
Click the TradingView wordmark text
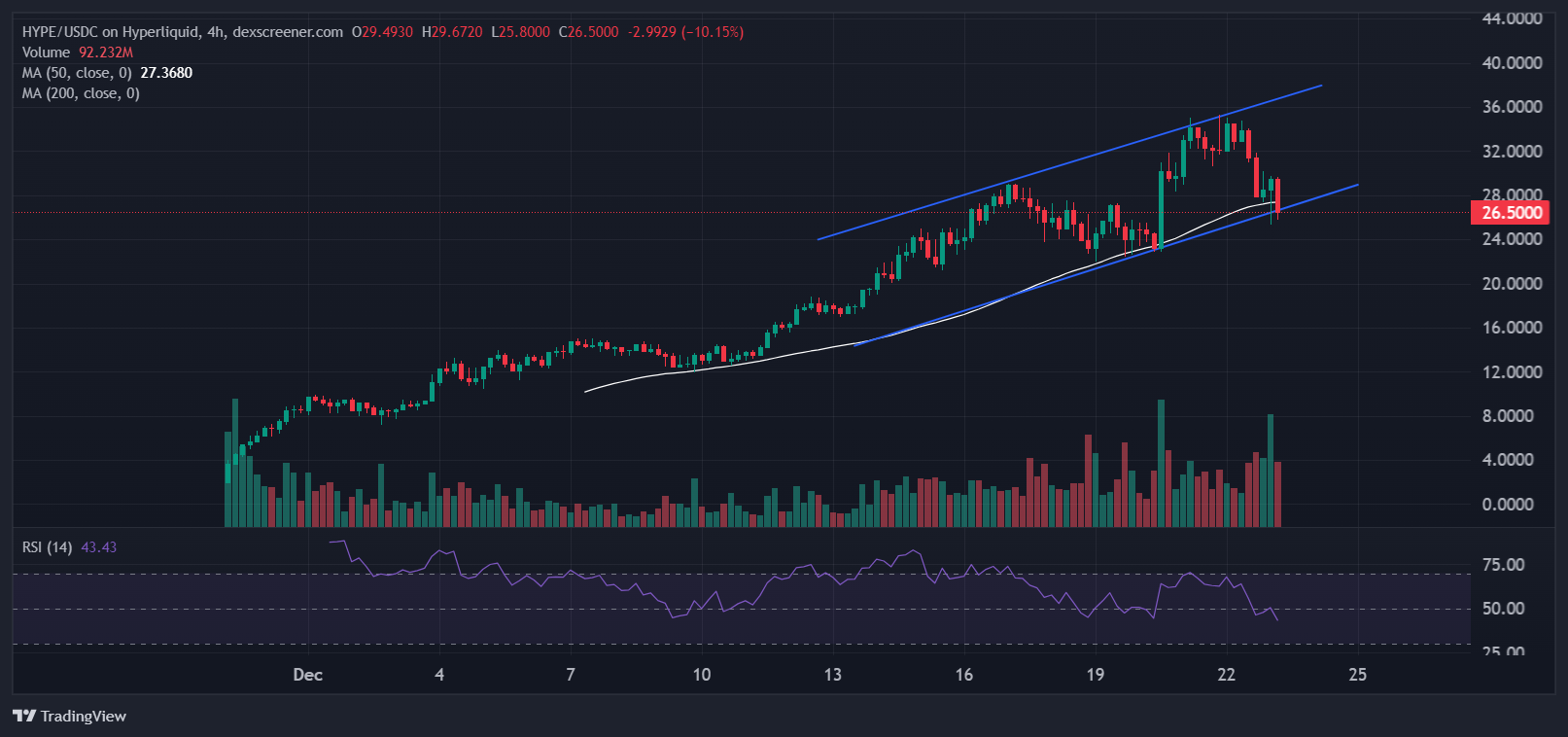click(84, 717)
